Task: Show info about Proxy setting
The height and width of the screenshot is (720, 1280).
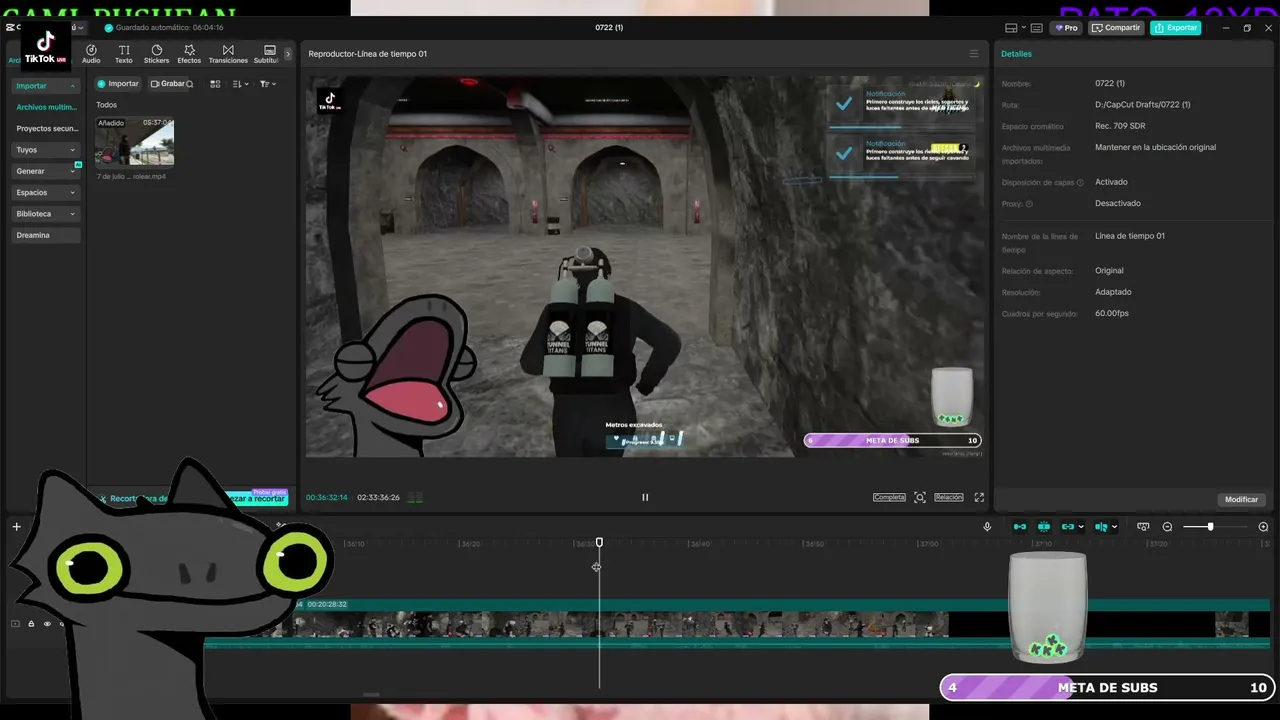Action: [x=1029, y=204]
